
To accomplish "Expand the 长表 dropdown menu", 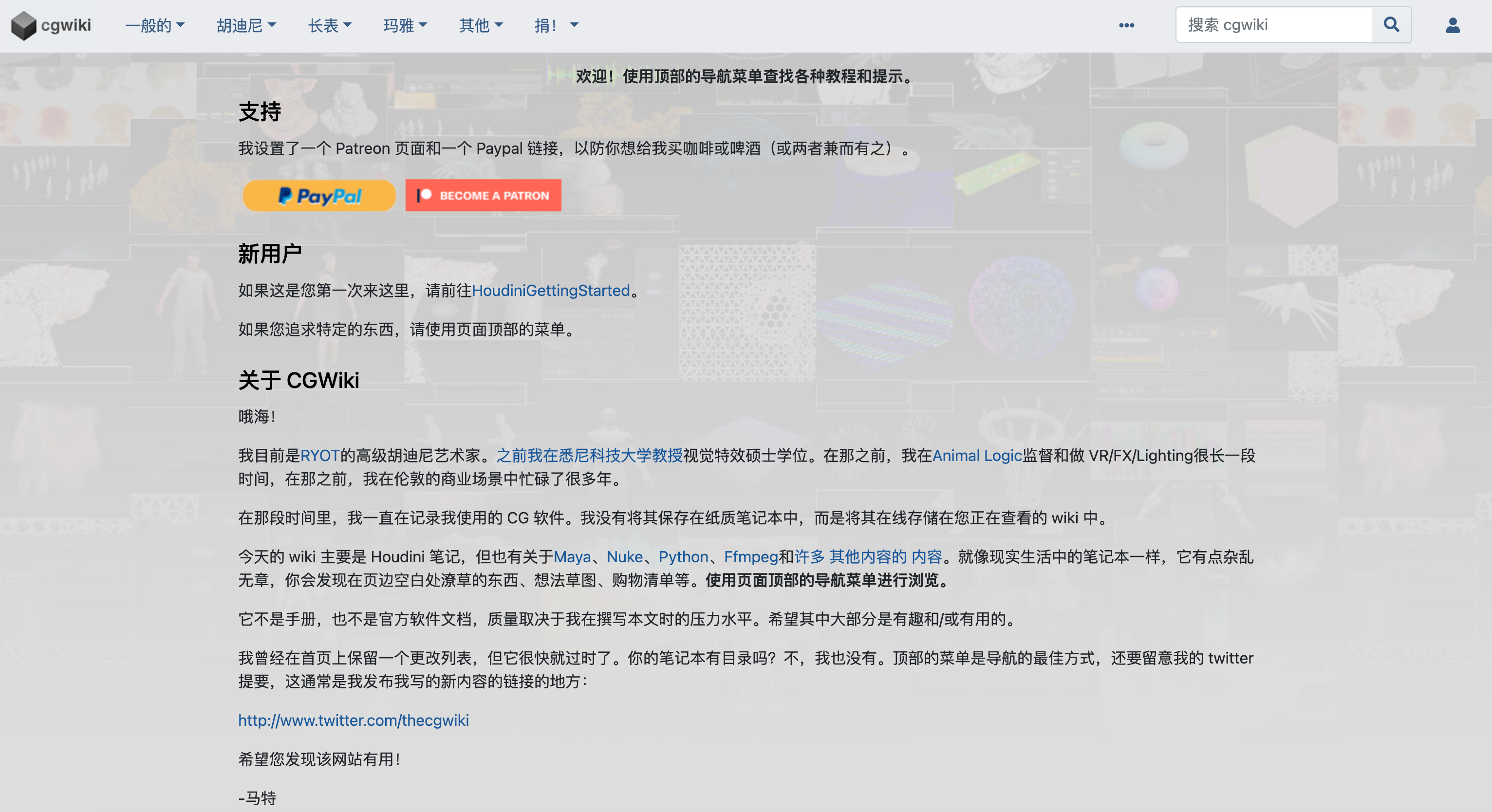I will click(x=330, y=25).
